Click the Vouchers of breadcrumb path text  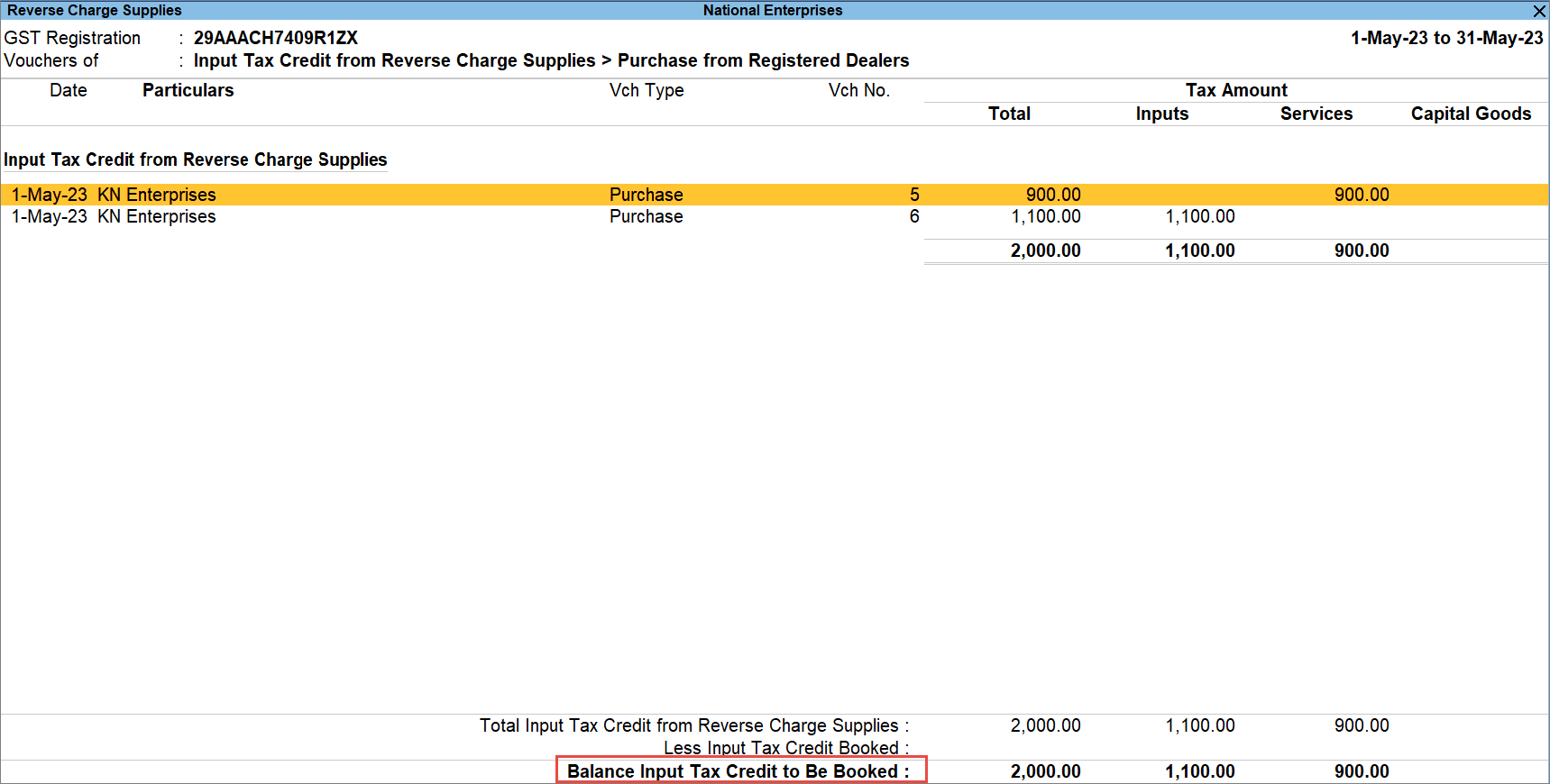(x=551, y=60)
